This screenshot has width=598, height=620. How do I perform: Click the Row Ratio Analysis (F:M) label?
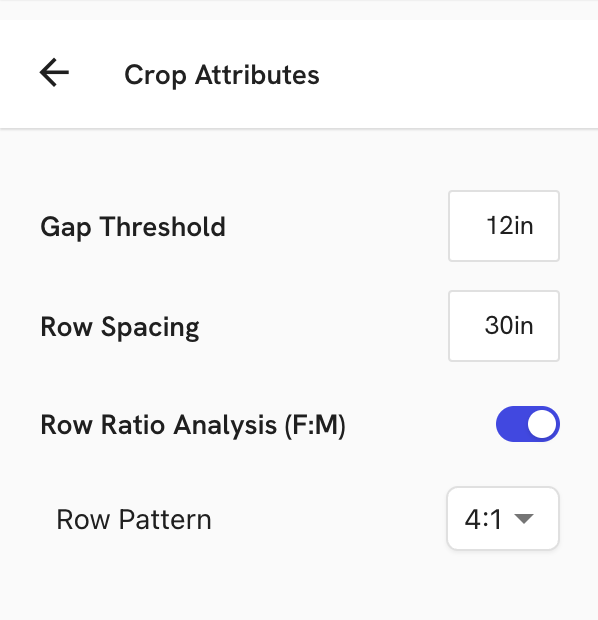point(193,425)
